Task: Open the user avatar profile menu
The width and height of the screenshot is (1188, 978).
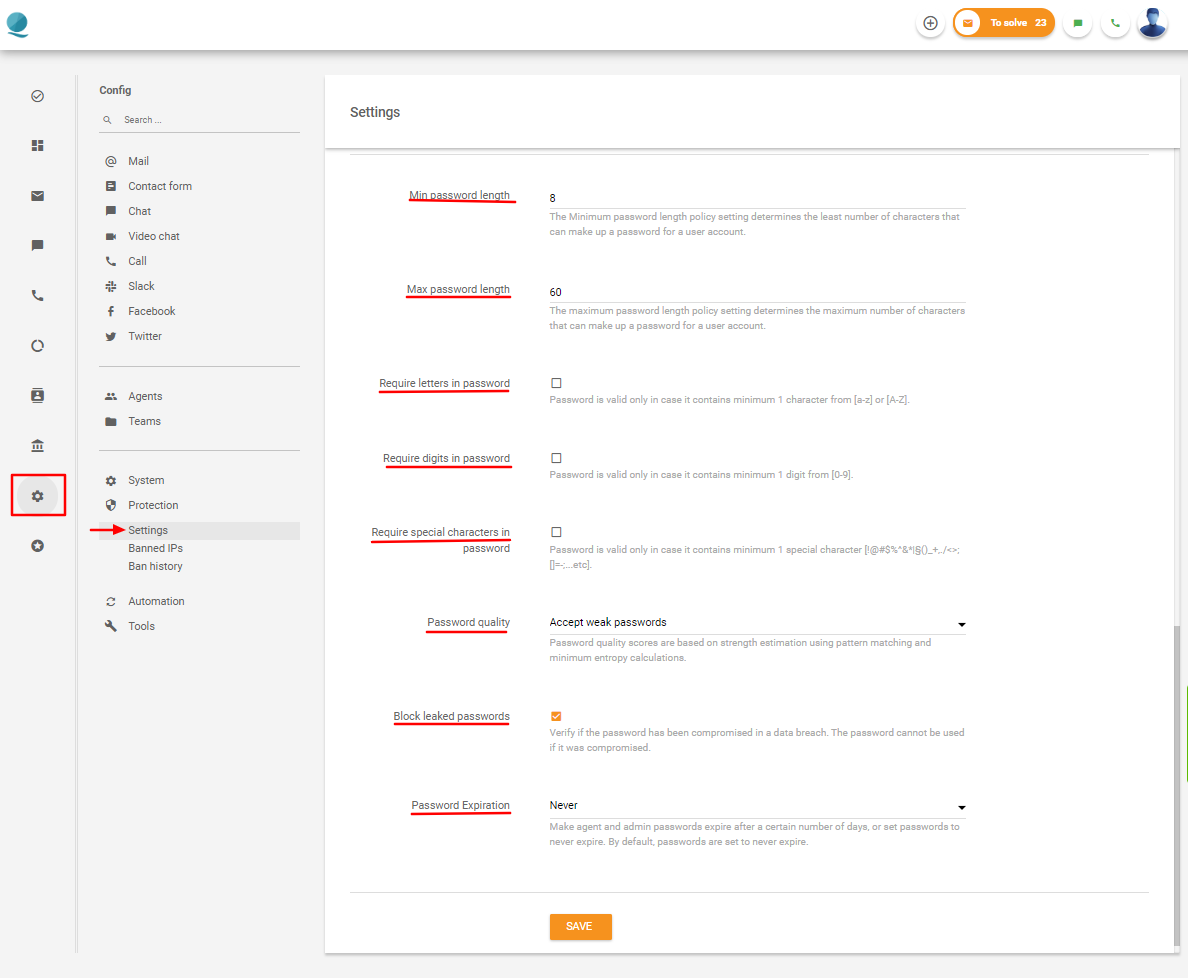Action: [x=1152, y=23]
